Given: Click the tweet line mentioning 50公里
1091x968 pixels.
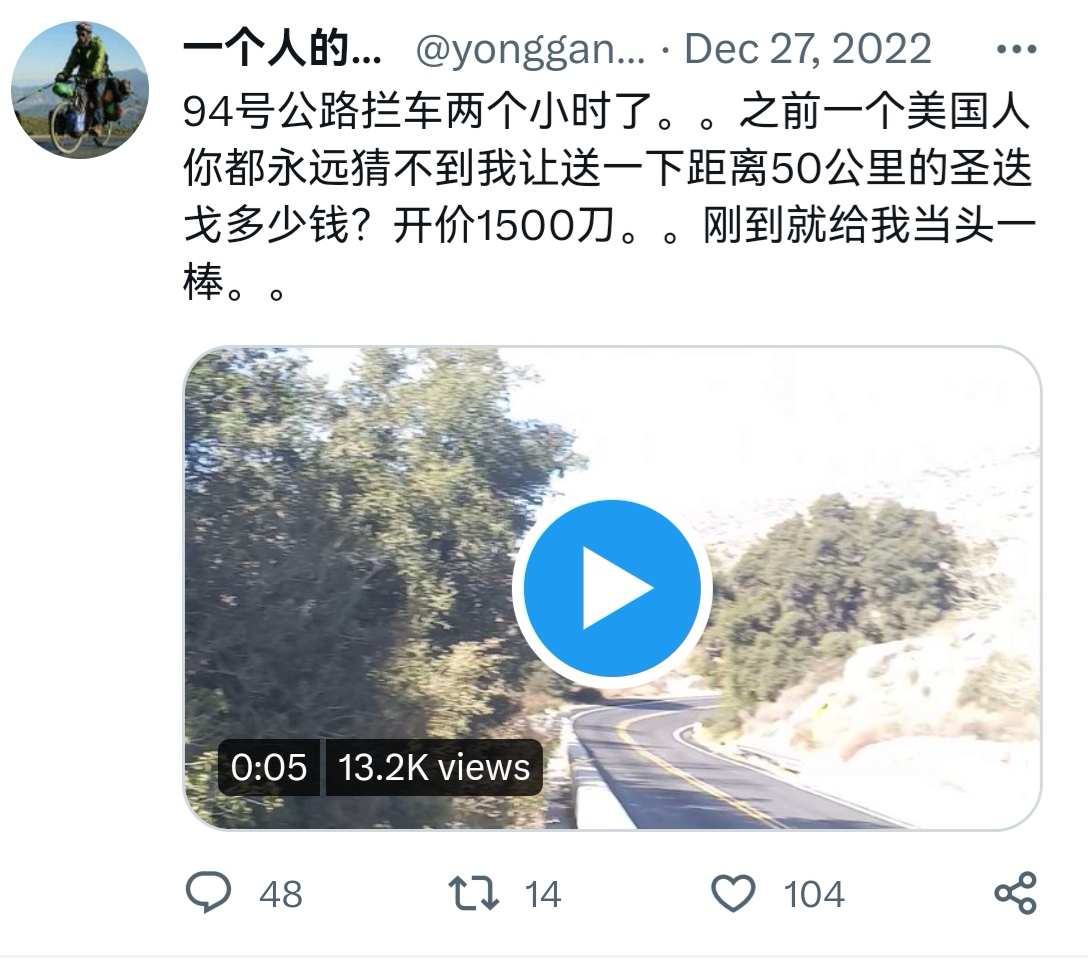Looking at the screenshot, I should tap(607, 168).
